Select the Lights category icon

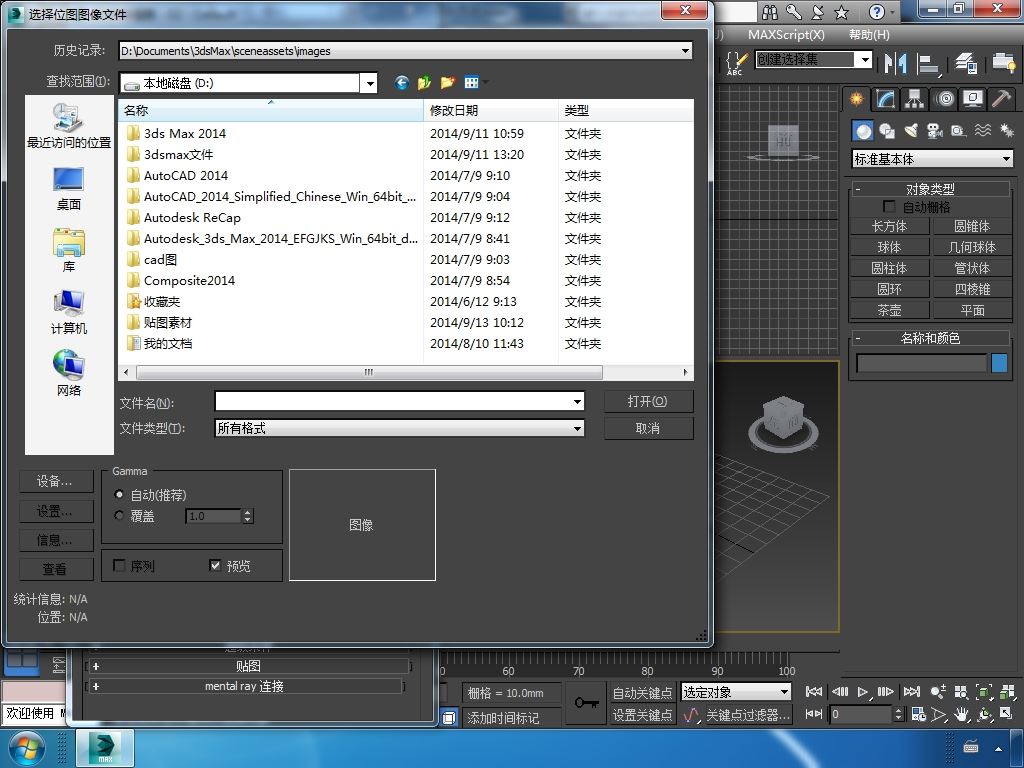[x=911, y=131]
